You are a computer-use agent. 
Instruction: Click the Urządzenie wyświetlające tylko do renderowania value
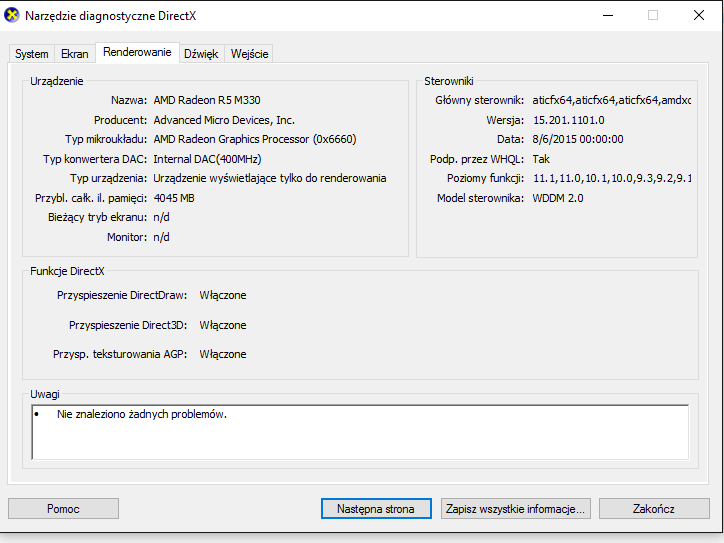[270, 179]
